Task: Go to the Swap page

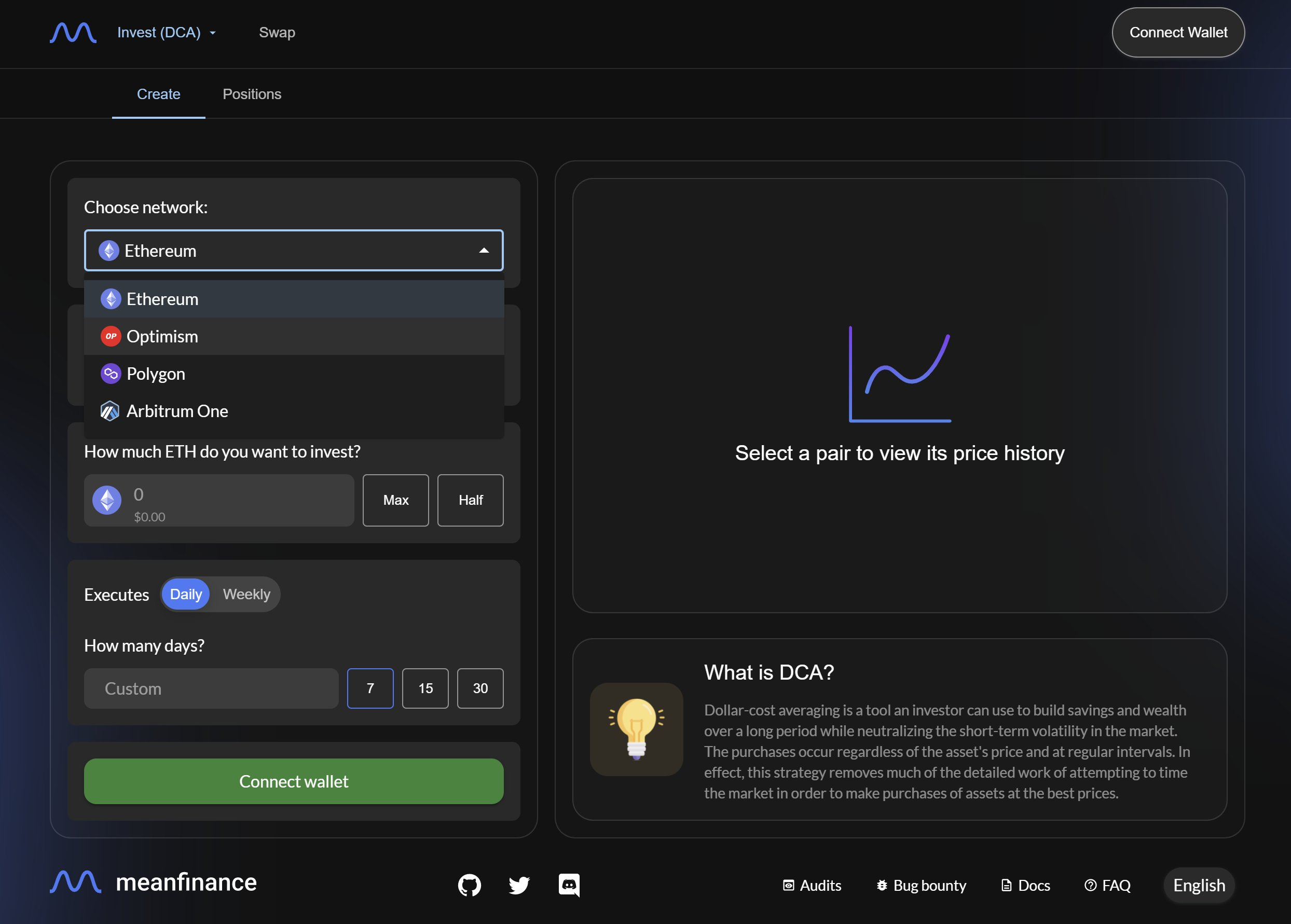Action: (277, 33)
